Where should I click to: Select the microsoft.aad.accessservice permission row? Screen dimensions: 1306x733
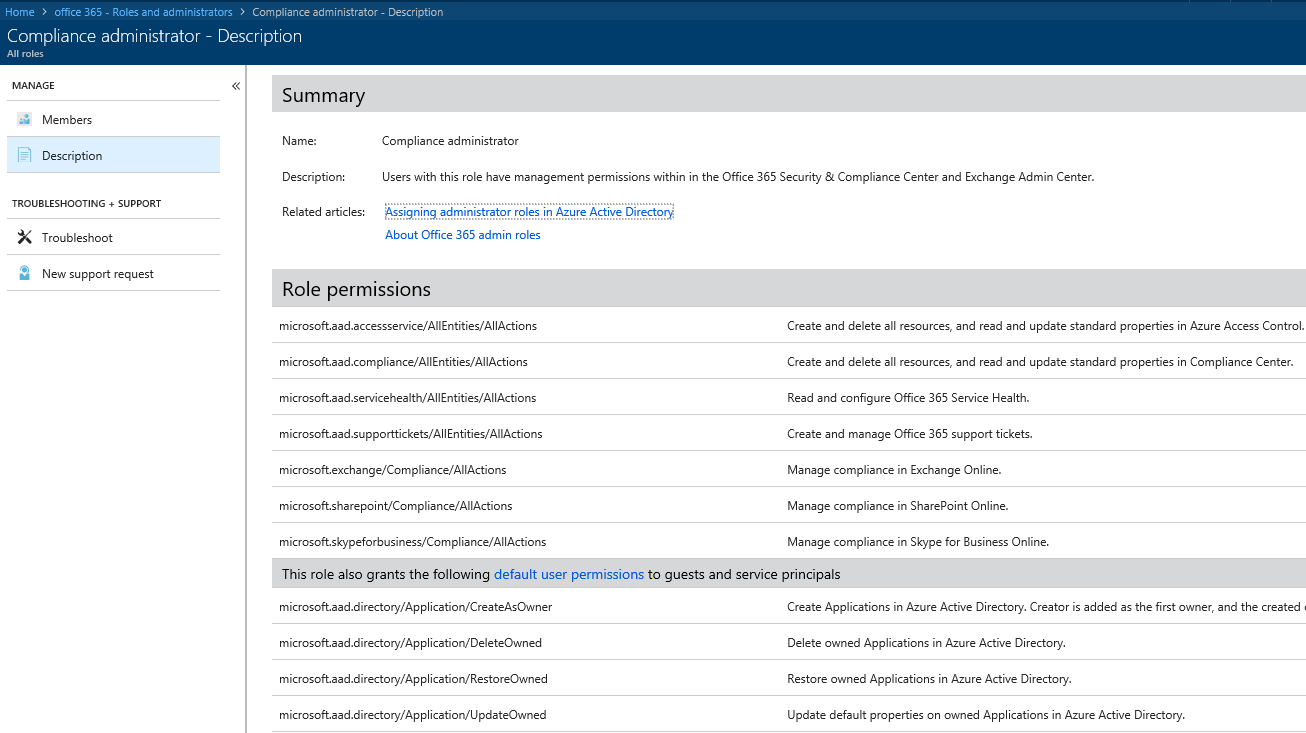[x=408, y=326]
